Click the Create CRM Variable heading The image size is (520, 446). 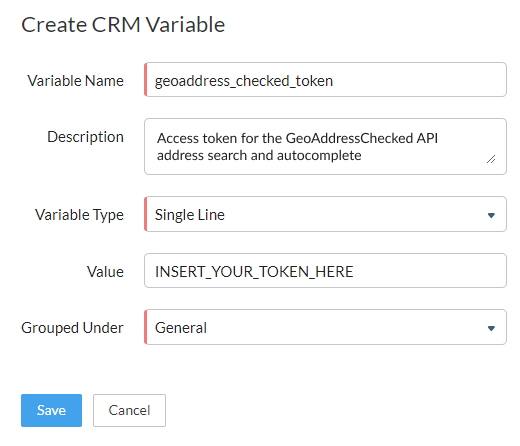pos(123,25)
